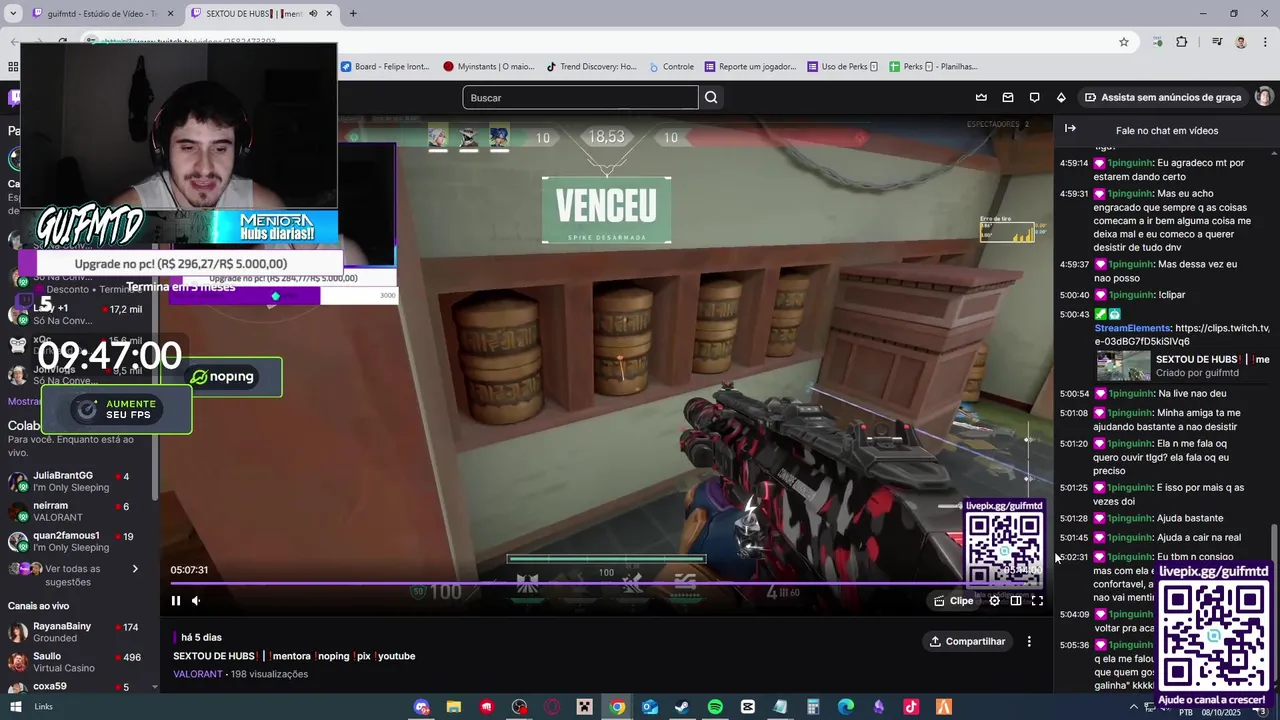Open CapCut from the taskbar
Screen dimensions: 1280x720
point(747,707)
